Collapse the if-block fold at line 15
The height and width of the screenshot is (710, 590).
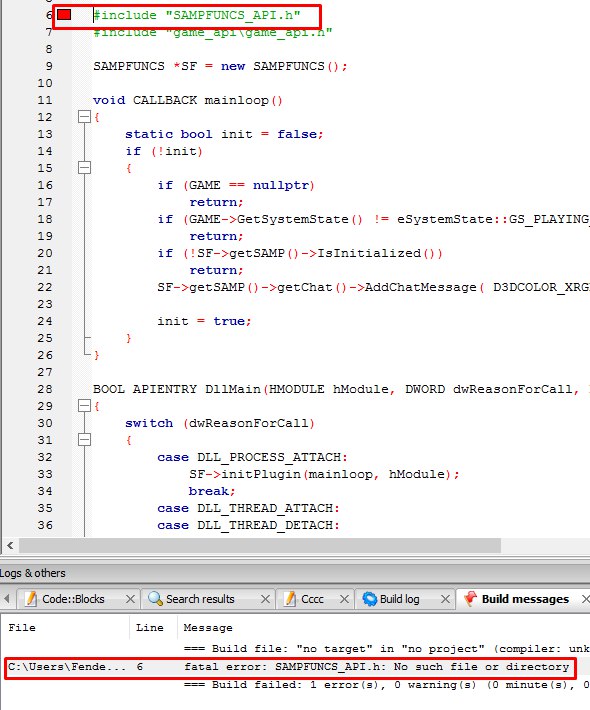click(84, 168)
